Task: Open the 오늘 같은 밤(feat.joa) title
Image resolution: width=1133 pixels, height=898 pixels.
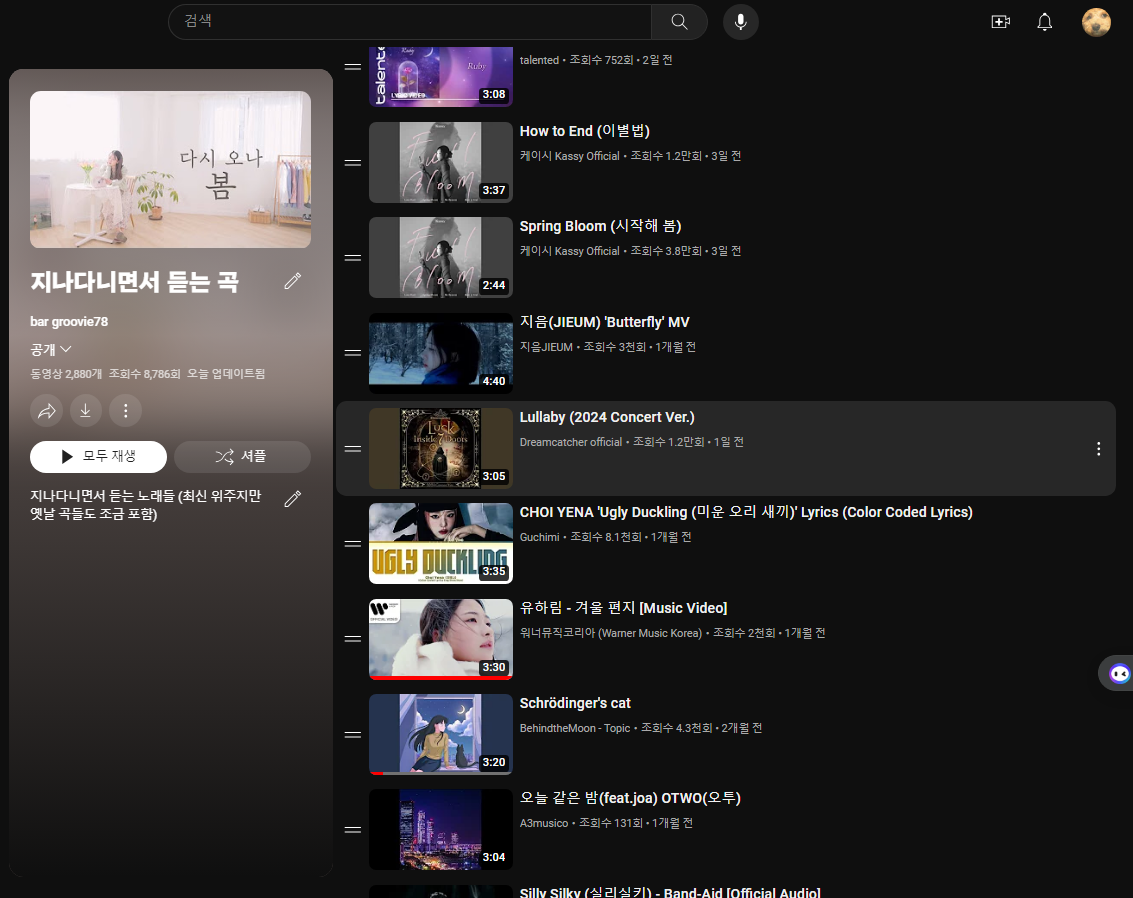Action: [630, 798]
